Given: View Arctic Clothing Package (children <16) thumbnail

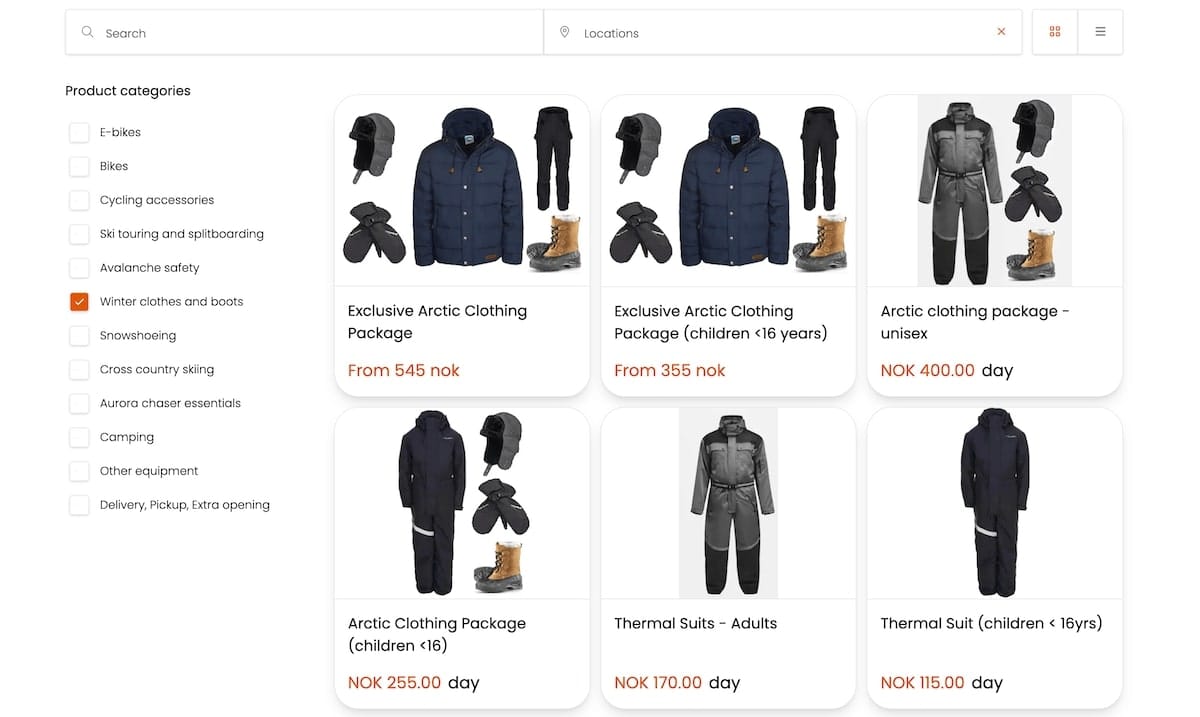Looking at the screenshot, I should 461,502.
